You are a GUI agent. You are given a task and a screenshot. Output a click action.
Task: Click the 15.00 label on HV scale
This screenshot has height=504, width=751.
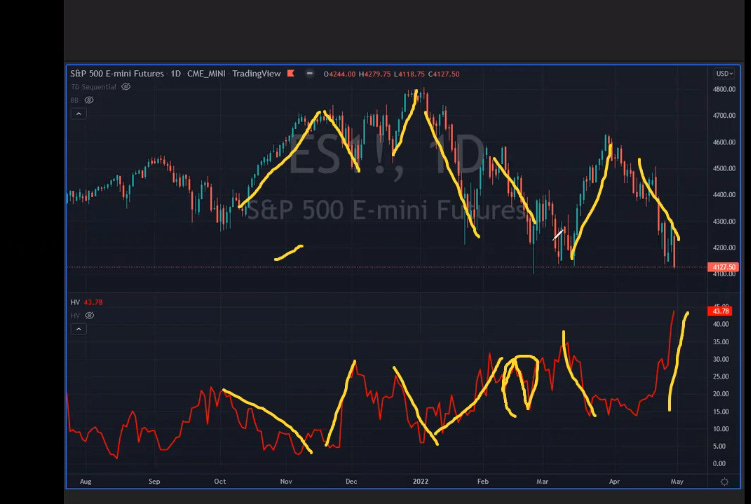(x=721, y=412)
